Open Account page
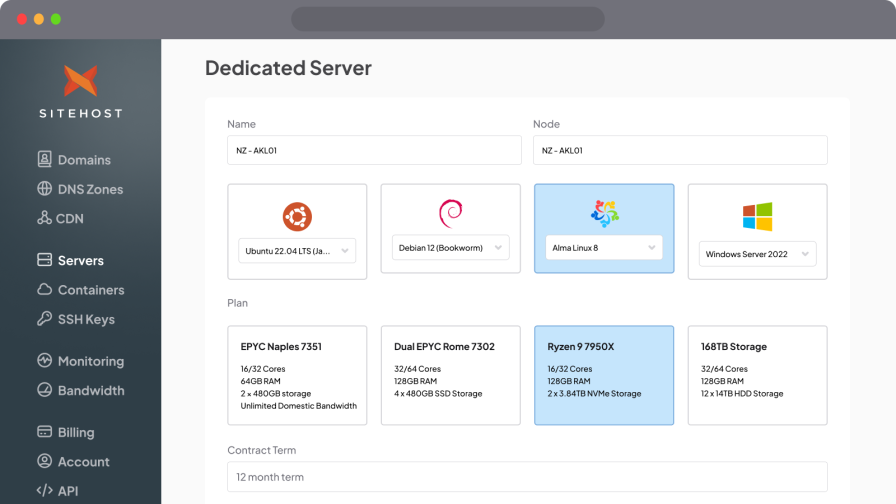Viewport: 896px width, 504px height. click(83, 462)
